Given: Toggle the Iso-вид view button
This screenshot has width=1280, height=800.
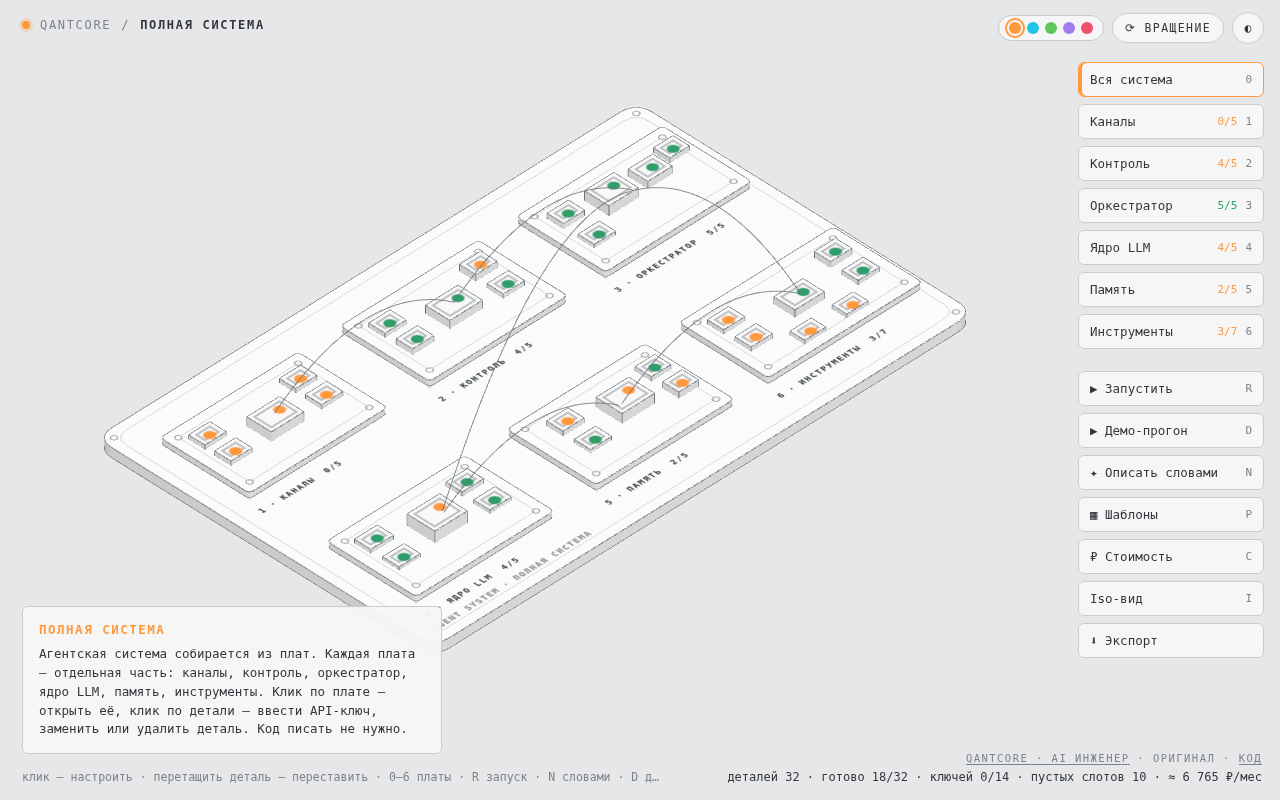Looking at the screenshot, I should (1170, 599).
